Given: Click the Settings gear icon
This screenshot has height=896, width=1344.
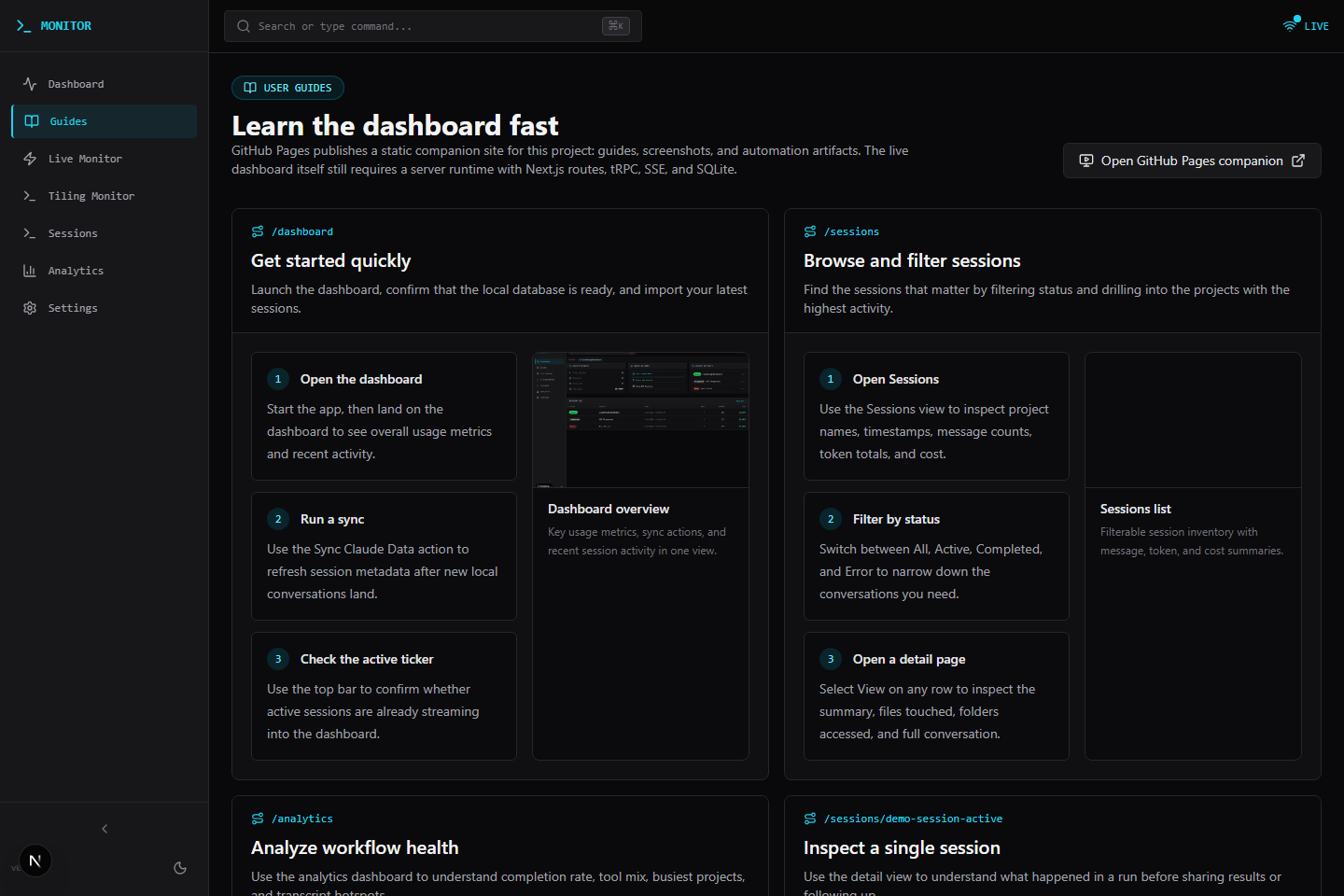Looking at the screenshot, I should tap(30, 308).
